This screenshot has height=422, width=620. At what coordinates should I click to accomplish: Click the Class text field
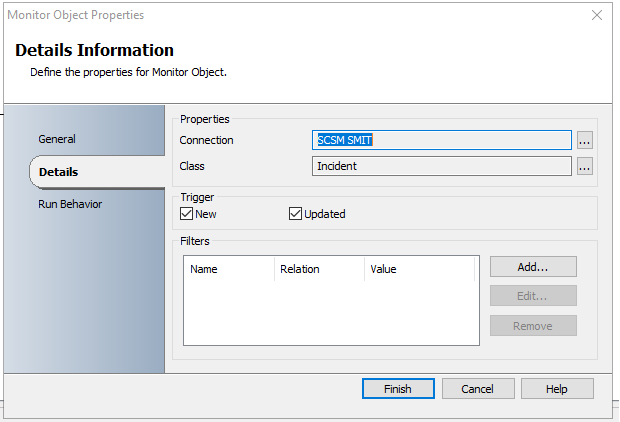[x=442, y=166]
